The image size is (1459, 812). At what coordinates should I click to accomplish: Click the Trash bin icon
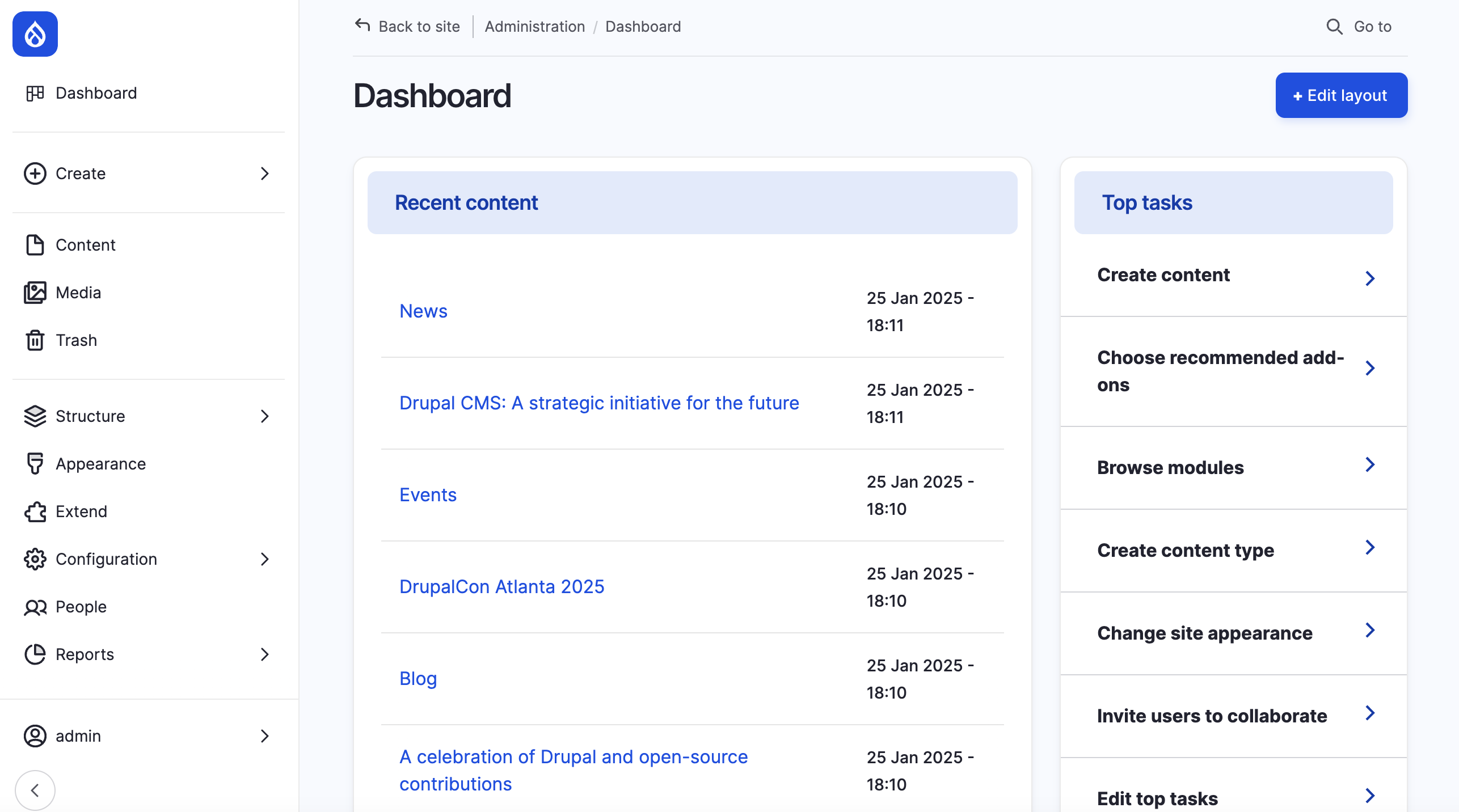pyautogui.click(x=36, y=339)
